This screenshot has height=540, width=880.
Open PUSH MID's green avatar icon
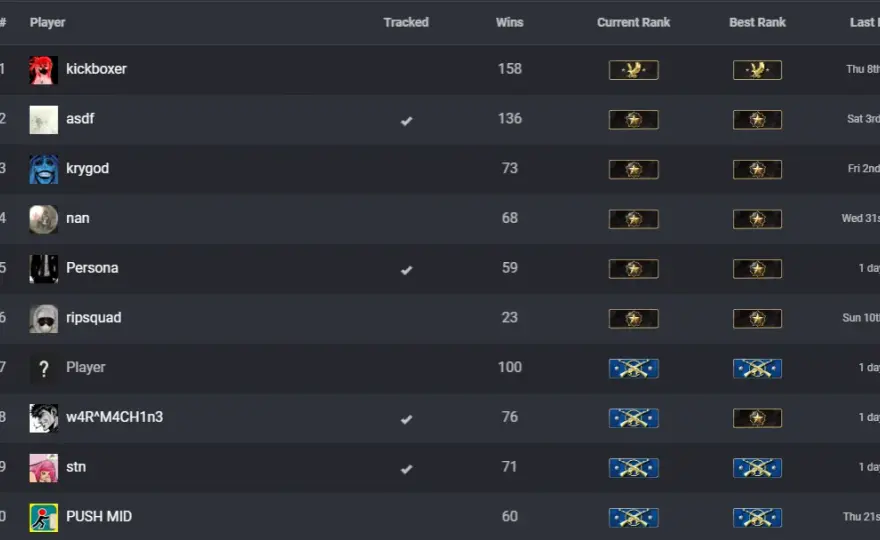(x=43, y=518)
